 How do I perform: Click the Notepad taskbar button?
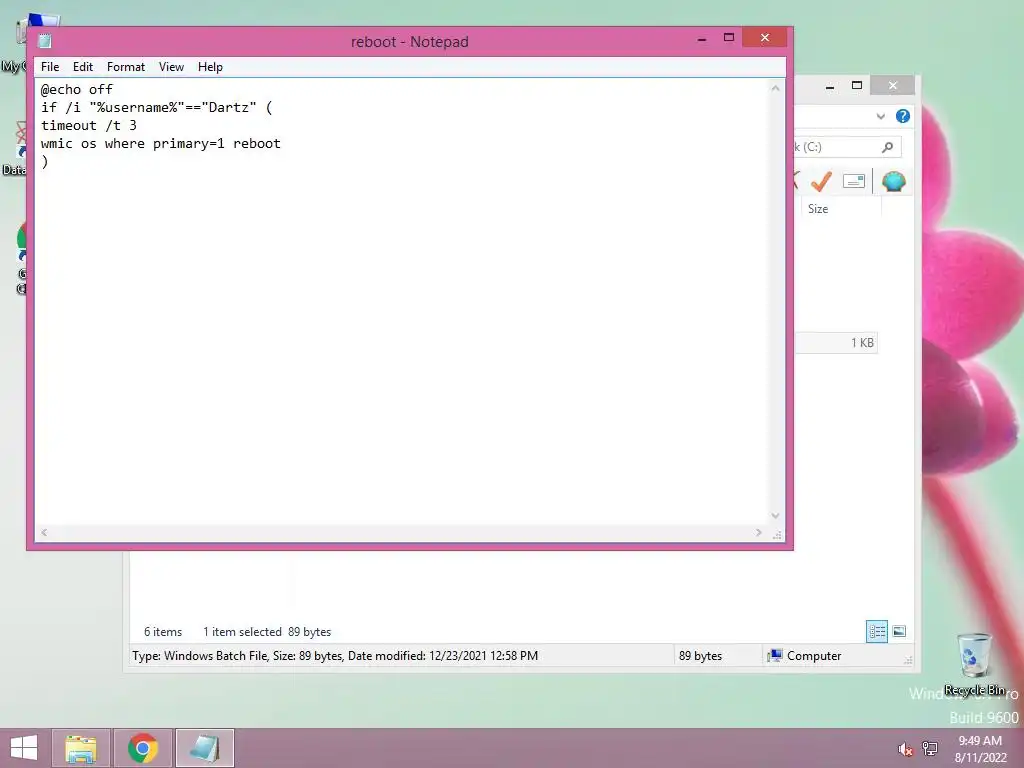pos(204,748)
